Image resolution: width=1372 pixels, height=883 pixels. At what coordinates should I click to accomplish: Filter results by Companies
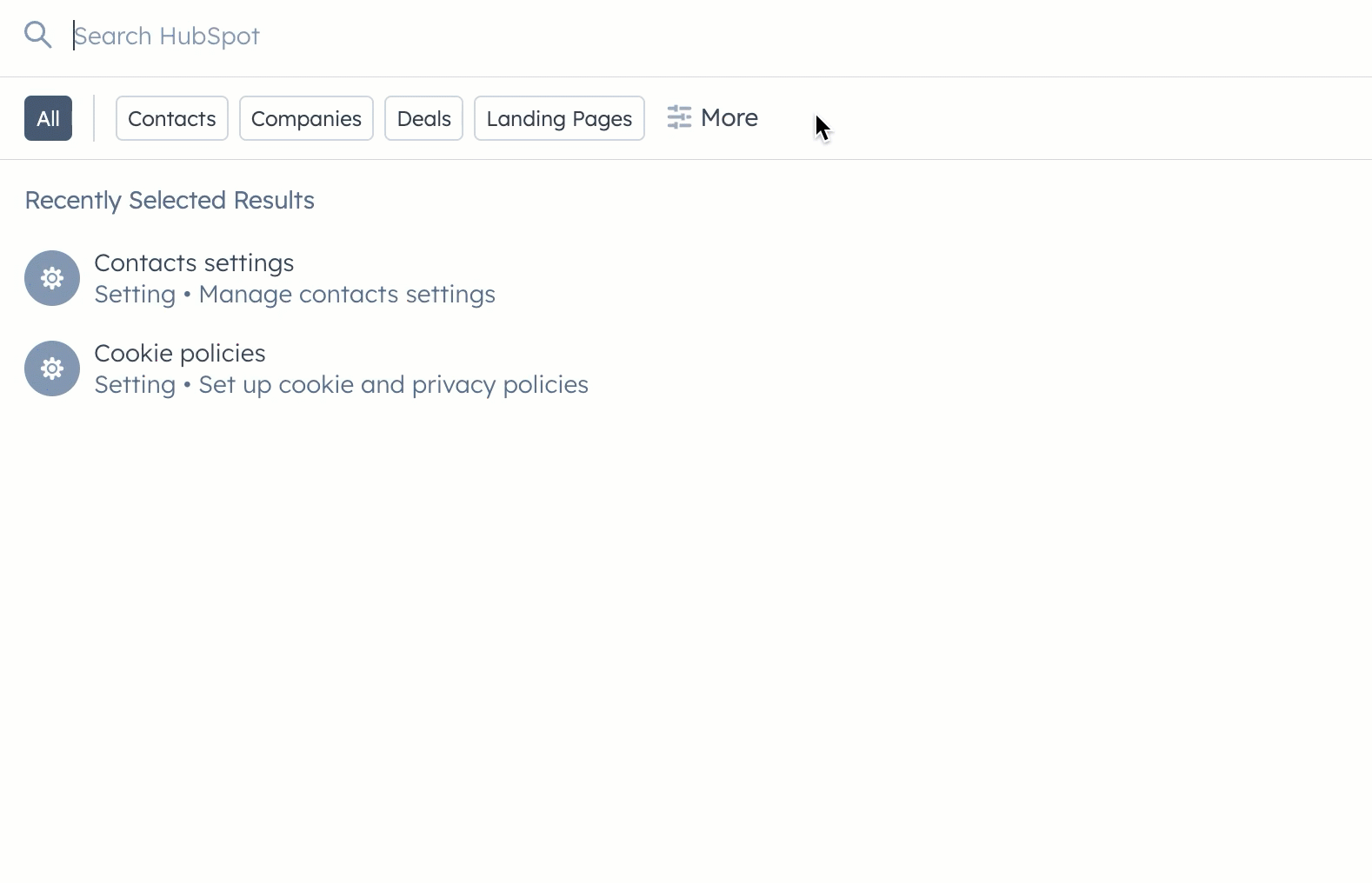tap(306, 118)
